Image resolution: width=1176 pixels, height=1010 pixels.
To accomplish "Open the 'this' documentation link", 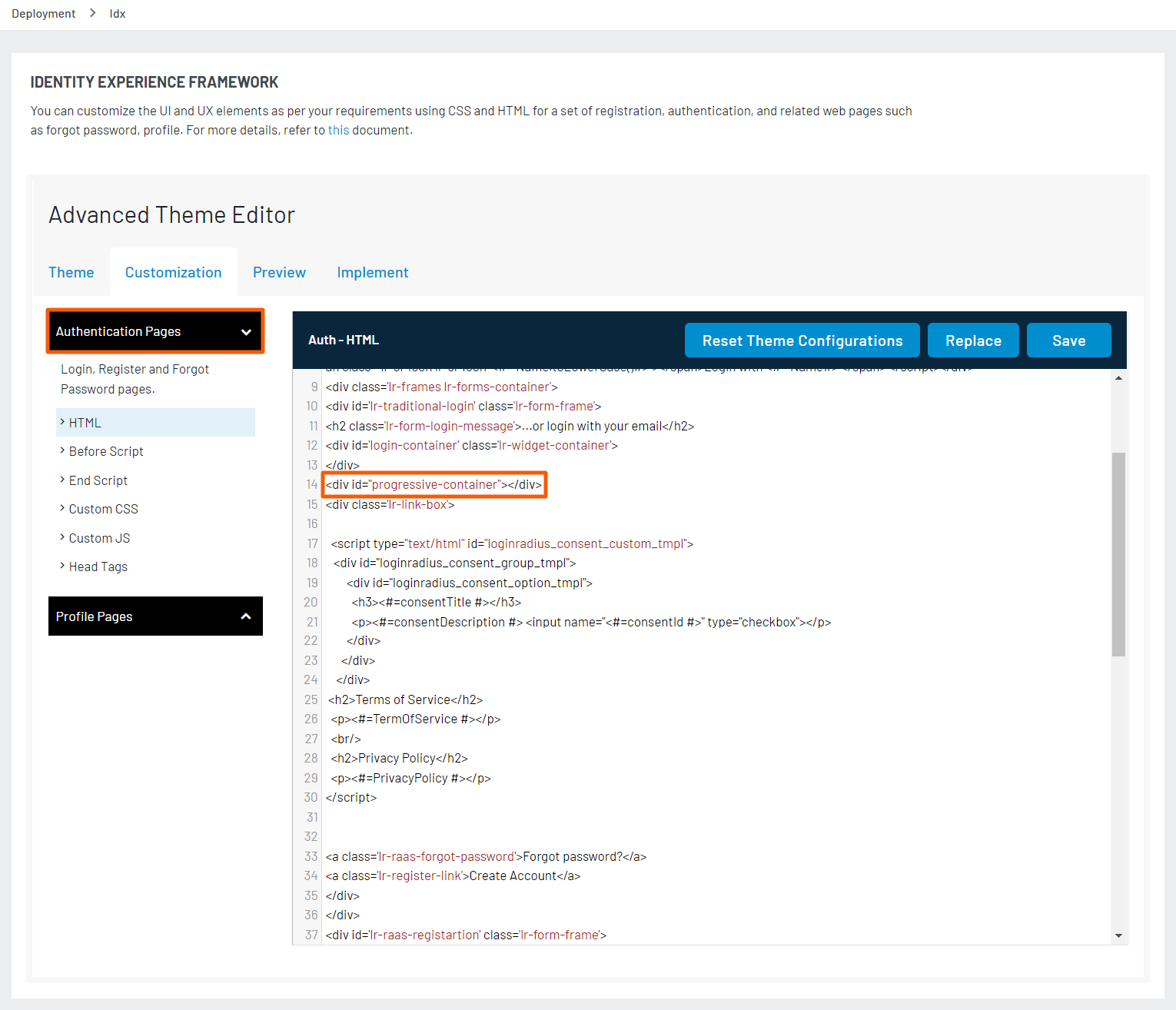I will [x=339, y=129].
